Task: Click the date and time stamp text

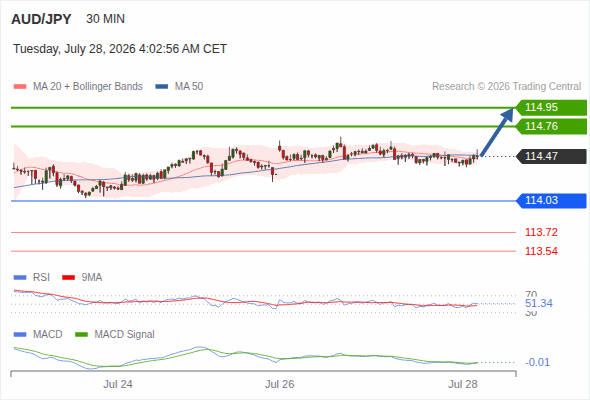Action: (120, 49)
